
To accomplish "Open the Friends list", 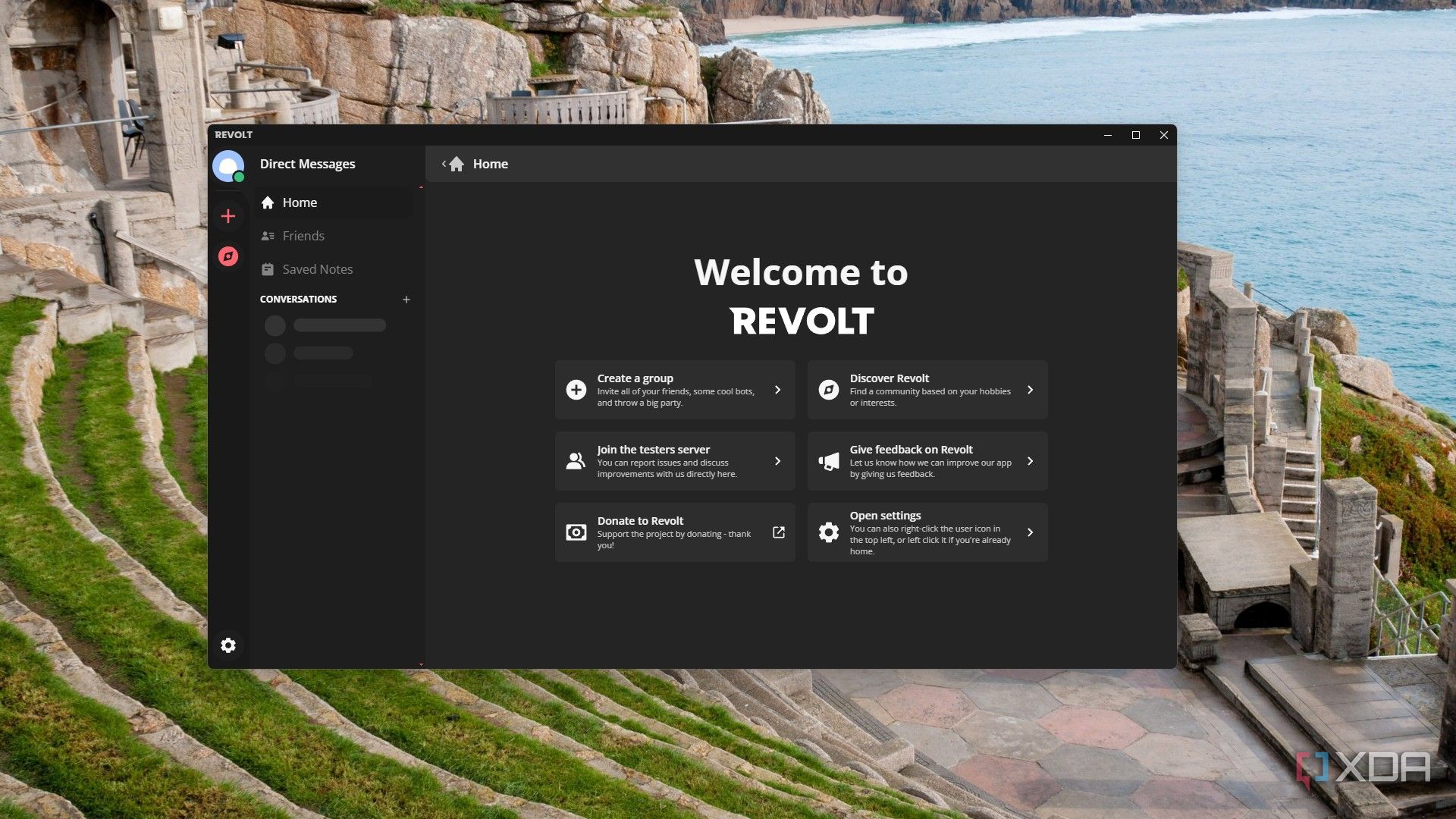I will (x=334, y=236).
